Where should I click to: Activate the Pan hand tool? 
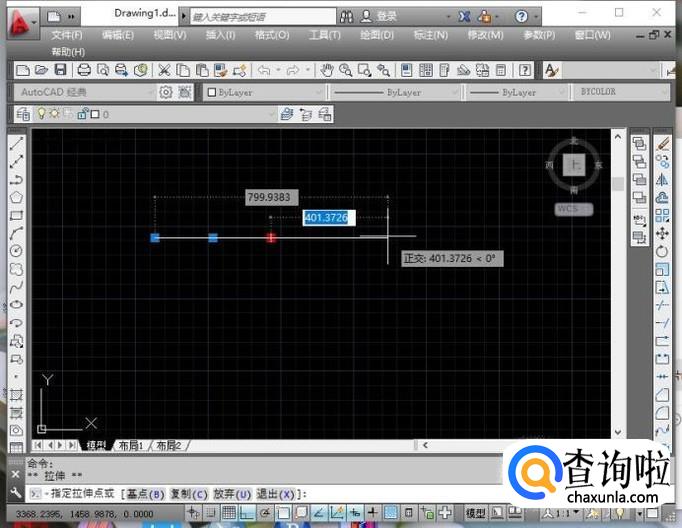coord(327,70)
